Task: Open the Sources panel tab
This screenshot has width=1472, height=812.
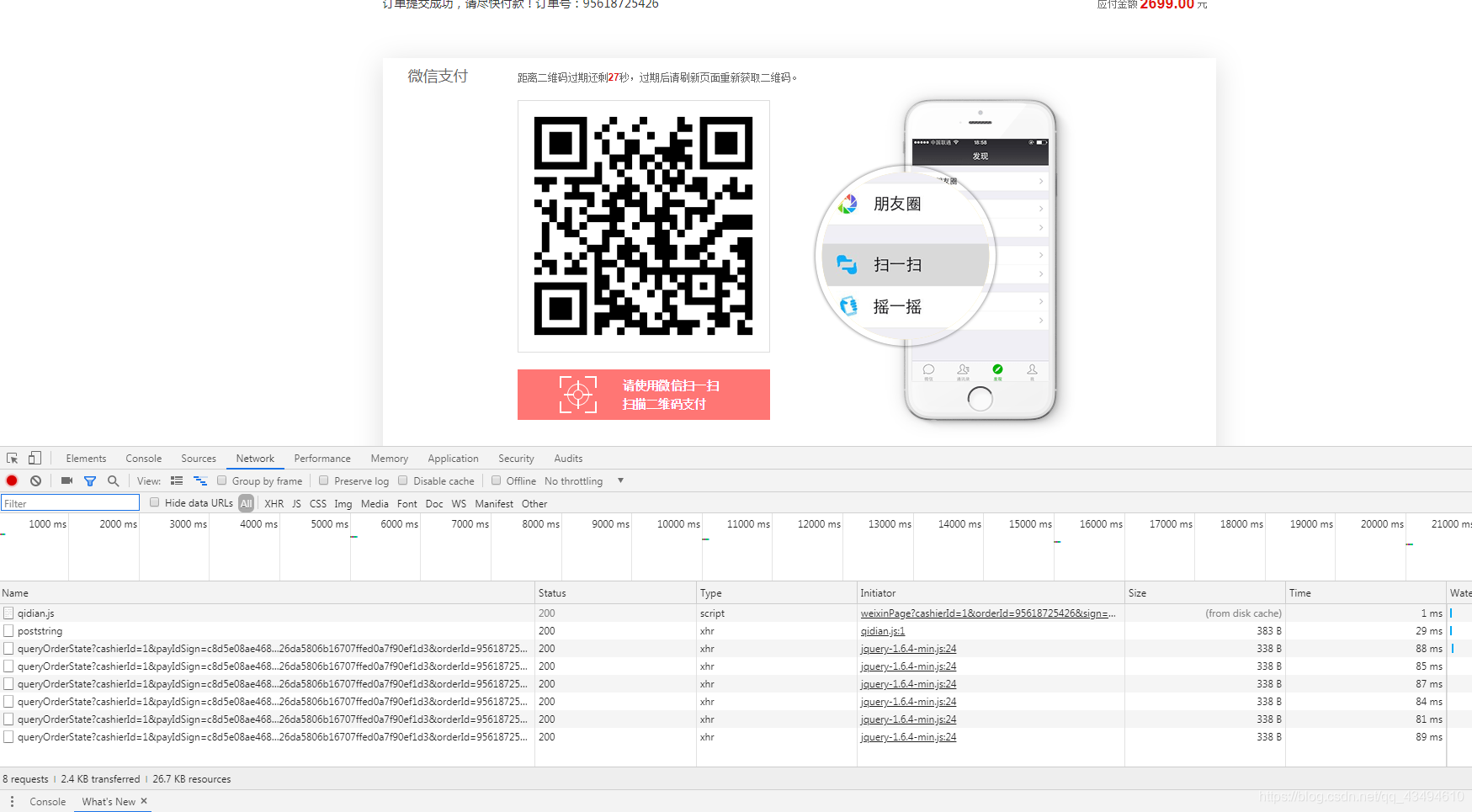Action: click(x=199, y=459)
